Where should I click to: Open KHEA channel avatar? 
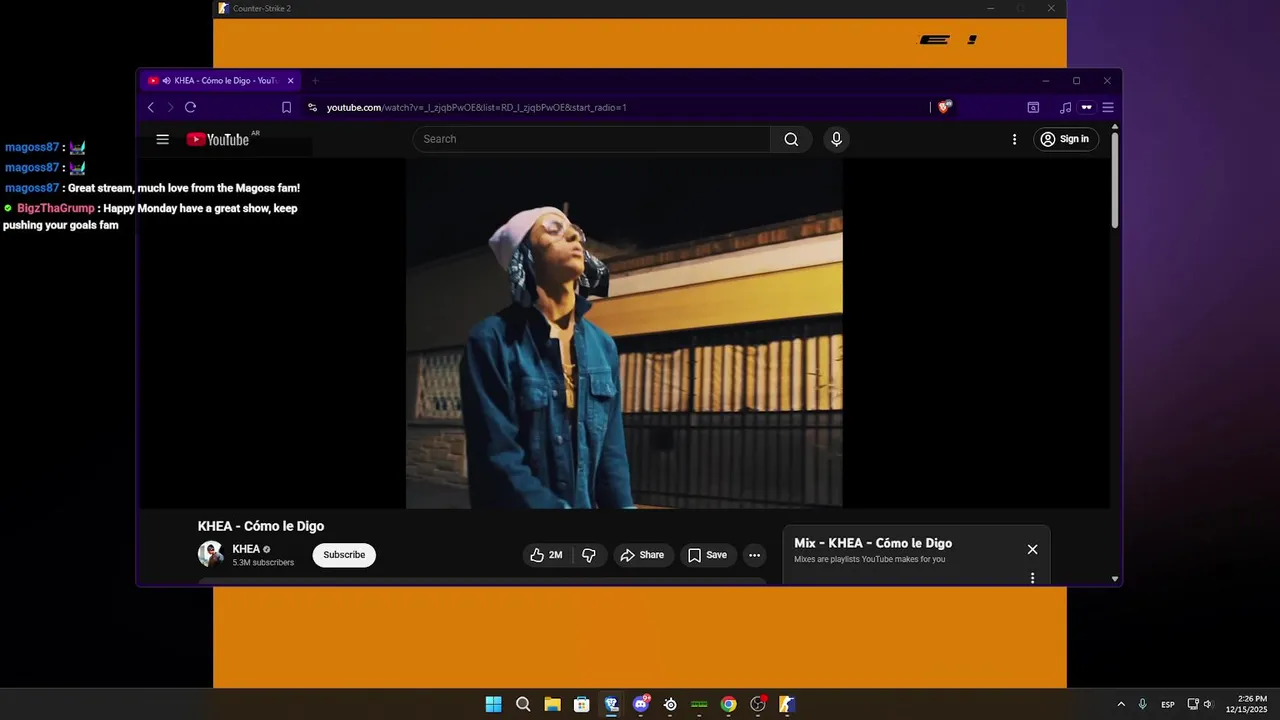coord(211,554)
